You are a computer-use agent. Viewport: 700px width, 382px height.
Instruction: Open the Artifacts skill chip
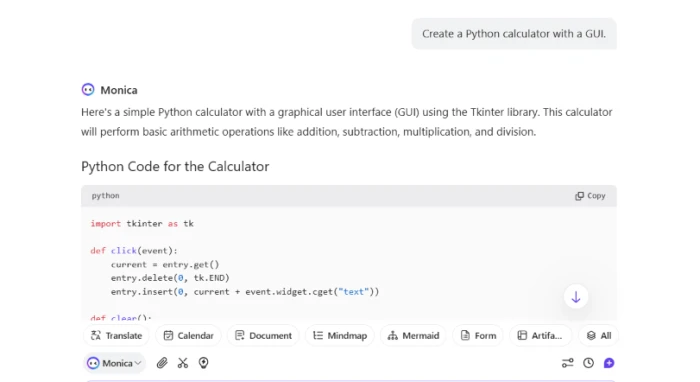(x=540, y=336)
